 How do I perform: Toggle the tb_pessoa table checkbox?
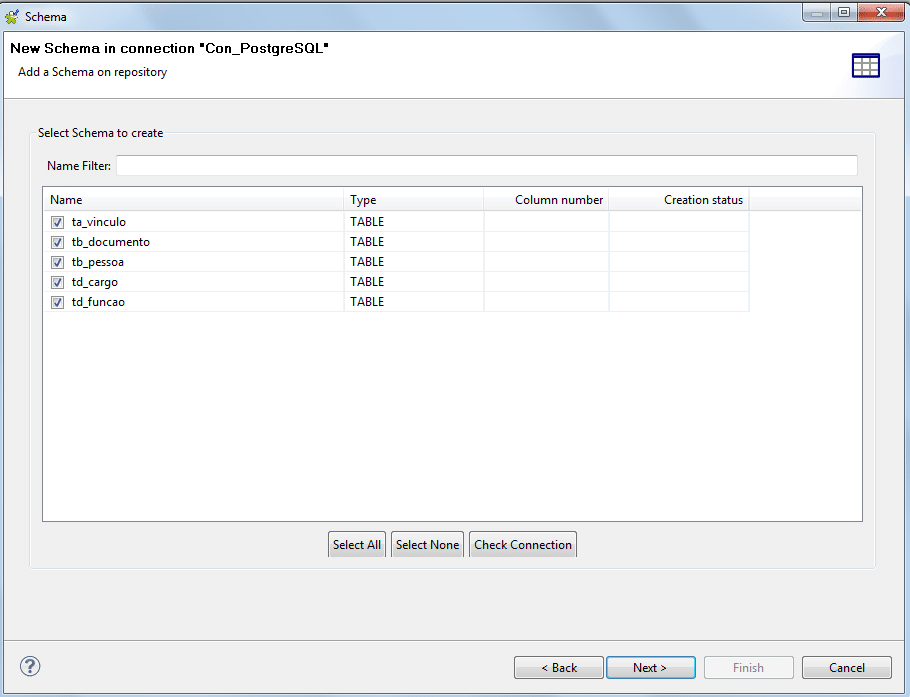click(58, 262)
